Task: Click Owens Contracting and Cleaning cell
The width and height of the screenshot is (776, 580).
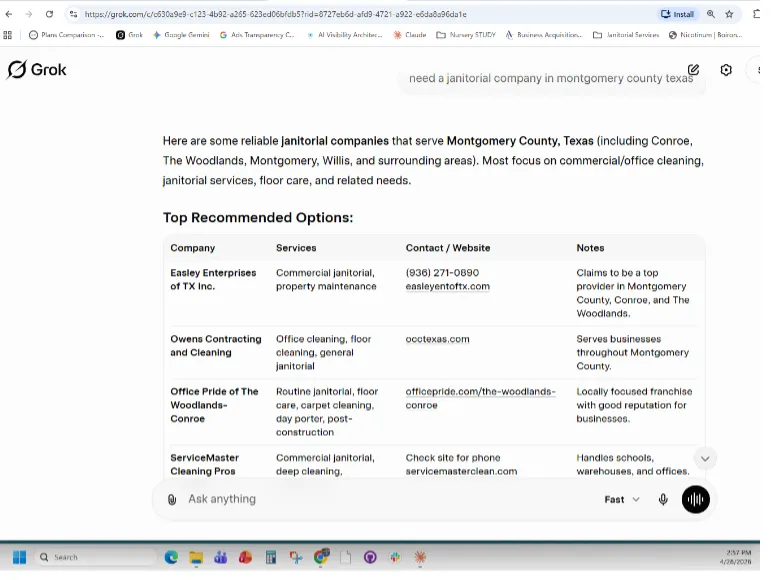Action: (x=216, y=346)
